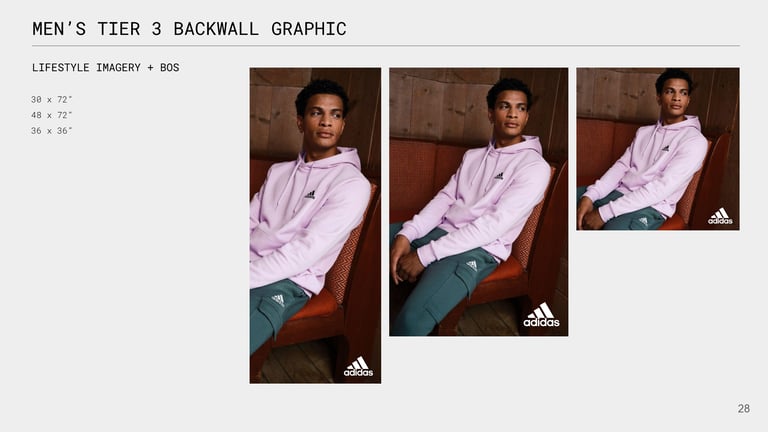
Task: Select the hoodie chest logo in the tallest narrow image
Action: coord(310,195)
